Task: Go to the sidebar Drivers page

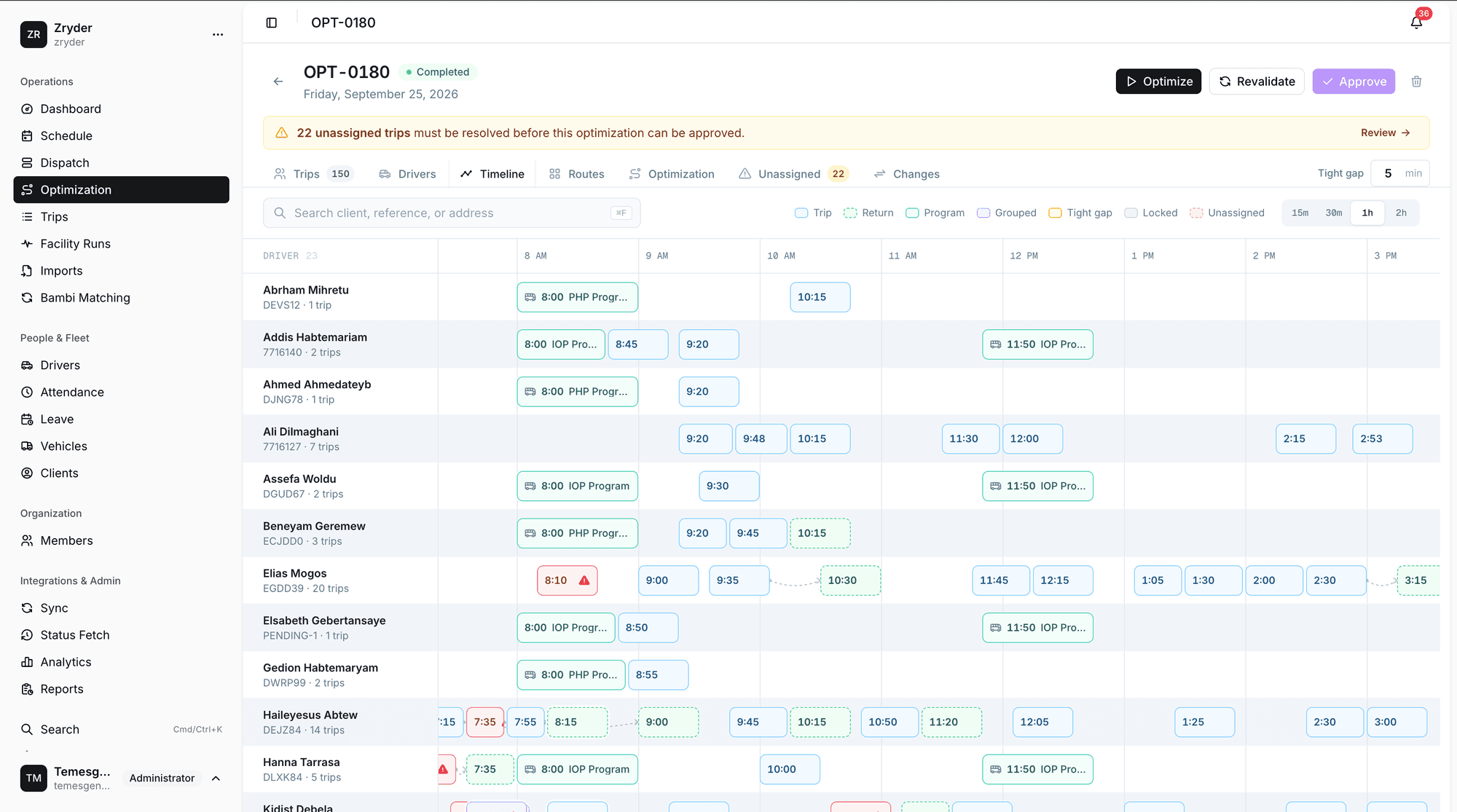Action: [121, 365]
